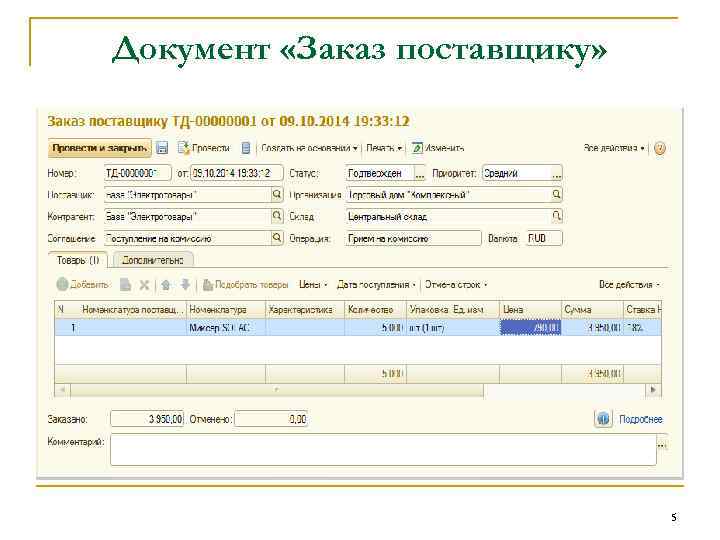The image size is (720, 540).
Task: Click the Номенклатура поставщика column header
Action: pos(133,310)
